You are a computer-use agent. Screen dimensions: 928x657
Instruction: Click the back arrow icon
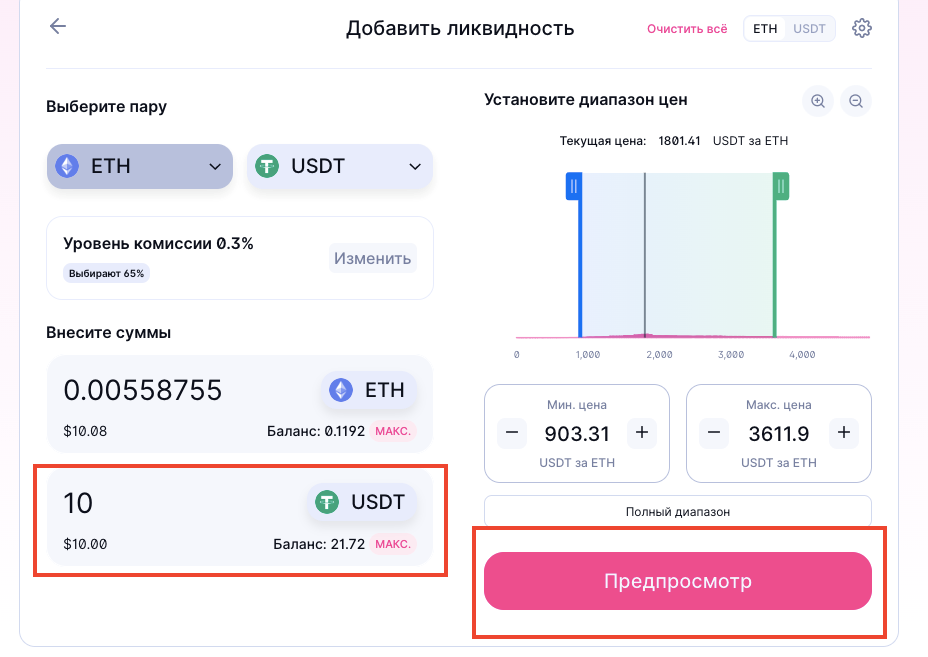(x=58, y=27)
